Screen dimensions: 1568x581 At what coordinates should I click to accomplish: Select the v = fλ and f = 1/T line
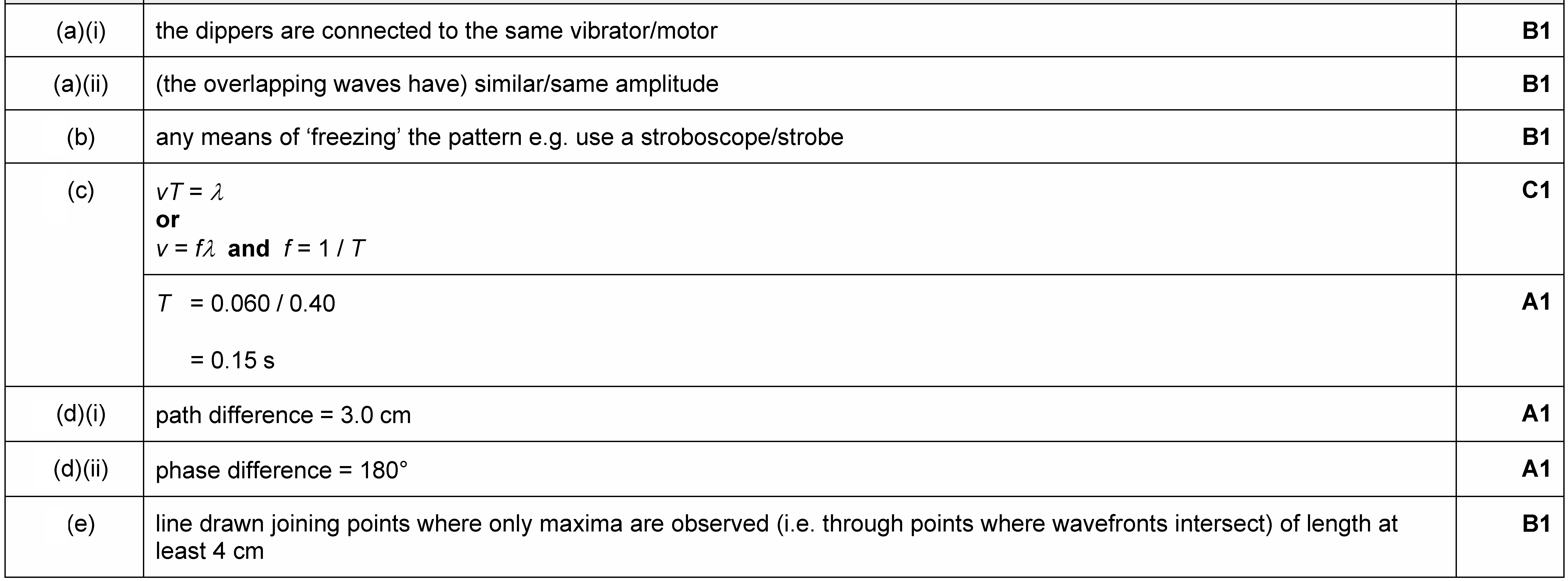click(260, 248)
